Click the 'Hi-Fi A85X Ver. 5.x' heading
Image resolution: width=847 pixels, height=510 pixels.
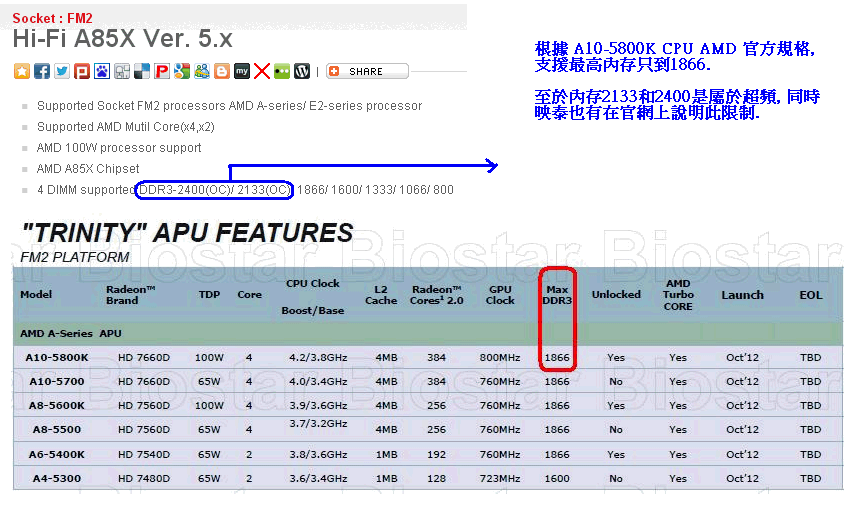coord(123,39)
